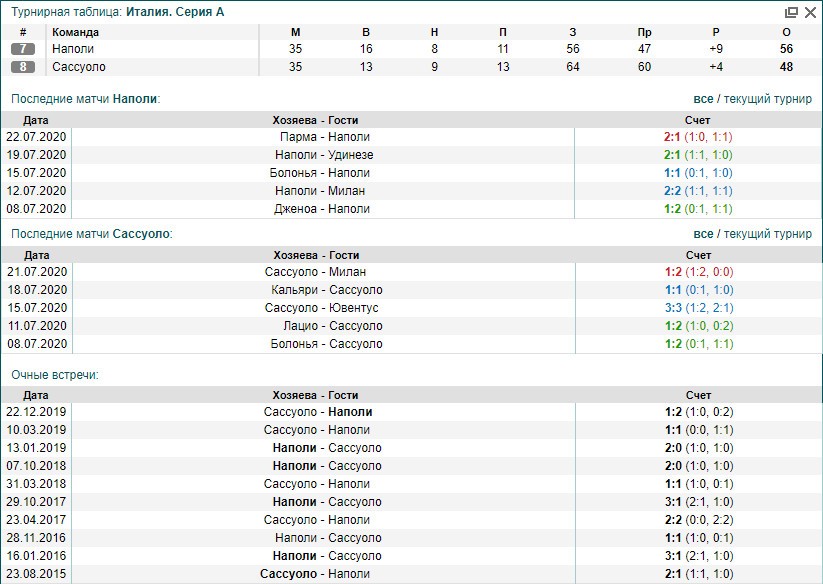Show all matches link for Наполи's last matches
The height and width of the screenshot is (584, 823).
point(703,99)
